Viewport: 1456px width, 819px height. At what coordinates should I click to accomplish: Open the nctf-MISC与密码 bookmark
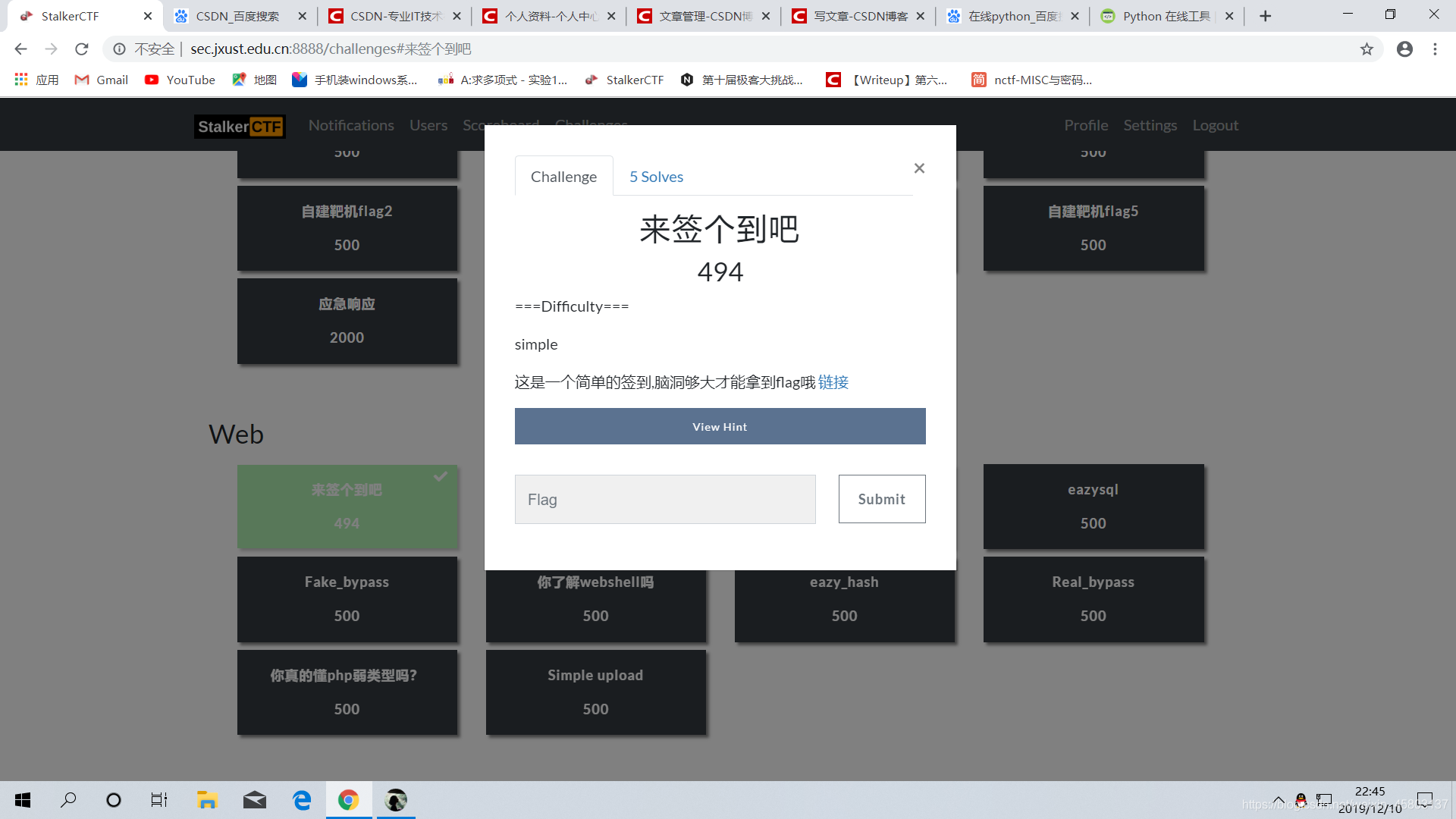pos(1032,80)
